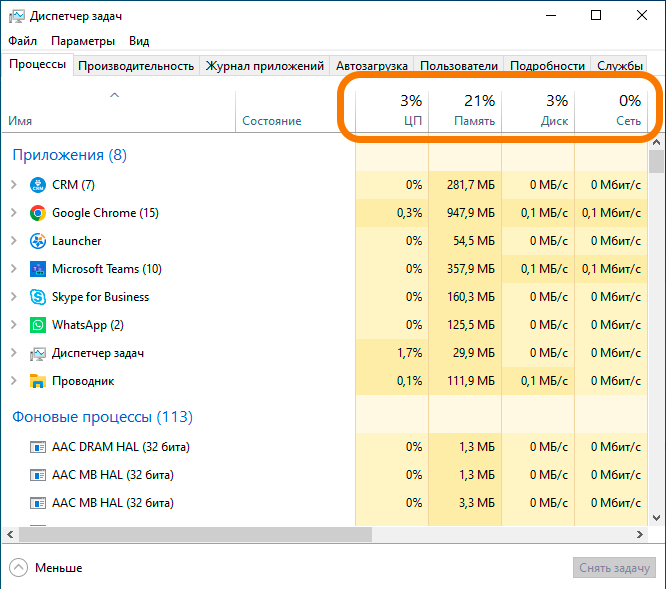Click the CRM app icon
This screenshot has width=666, height=589.
tap(38, 185)
